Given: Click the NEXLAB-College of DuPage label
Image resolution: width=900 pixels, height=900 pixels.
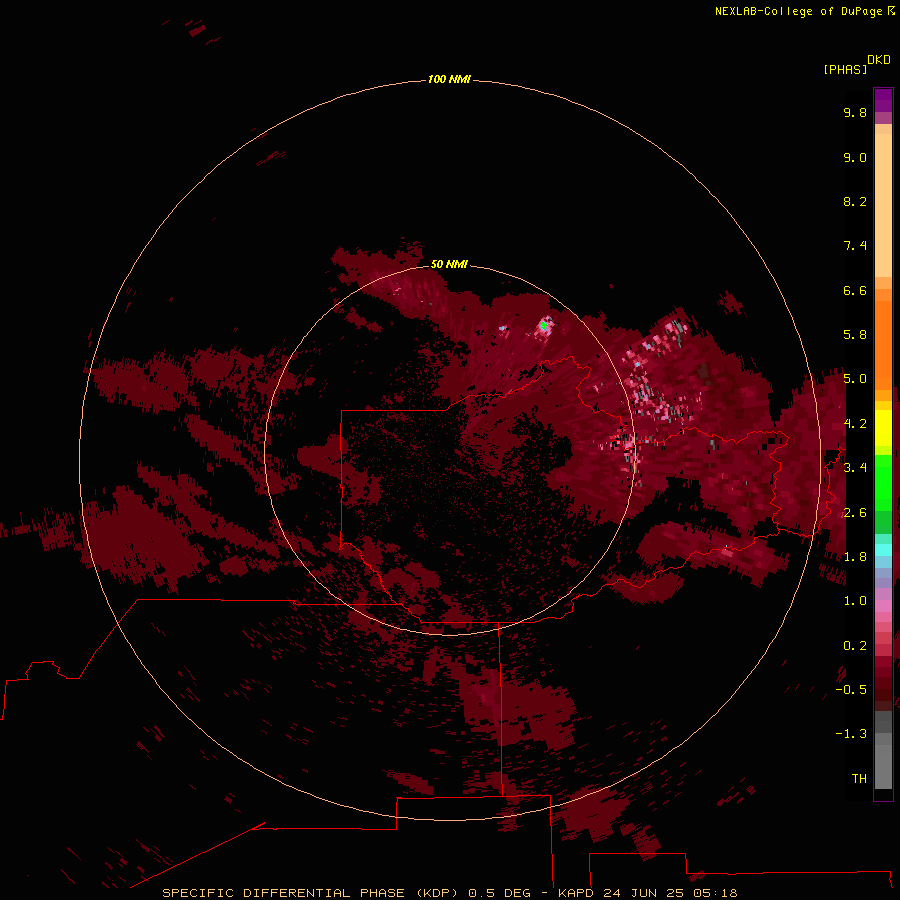Looking at the screenshot, I should [x=798, y=11].
